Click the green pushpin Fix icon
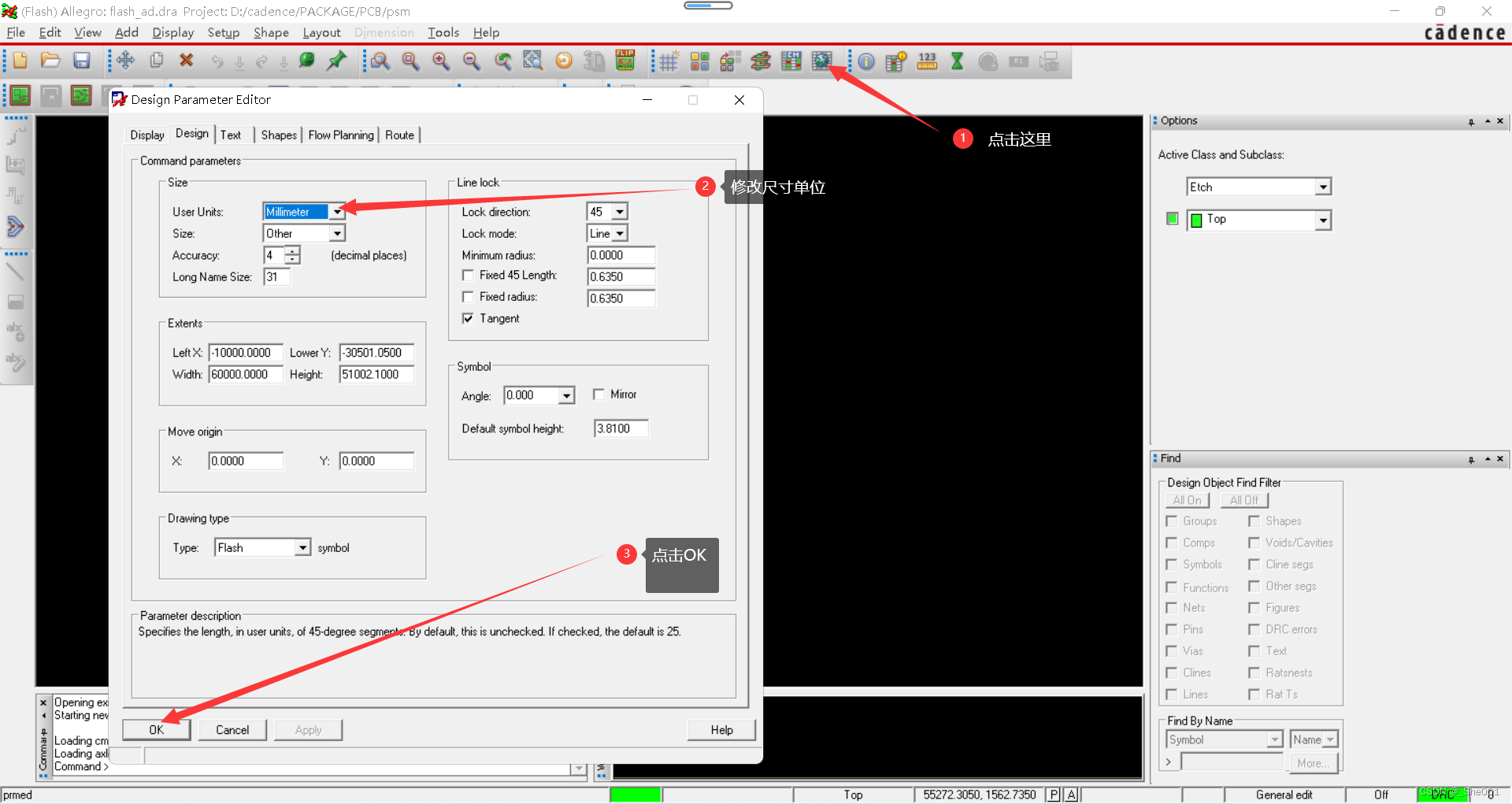Viewport: 1512px width, 804px height. click(x=337, y=61)
